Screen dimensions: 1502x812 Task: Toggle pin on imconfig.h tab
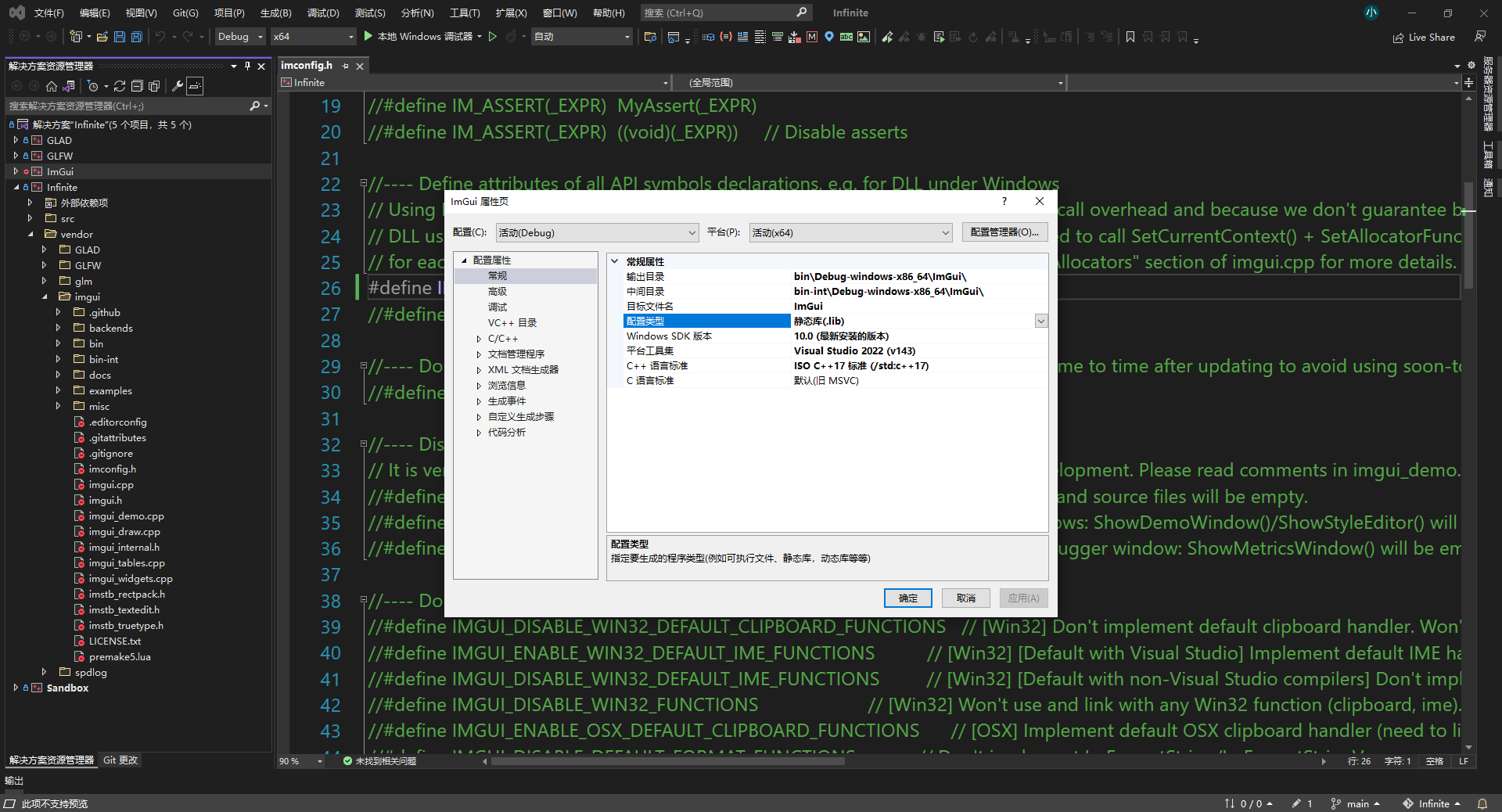click(x=345, y=66)
